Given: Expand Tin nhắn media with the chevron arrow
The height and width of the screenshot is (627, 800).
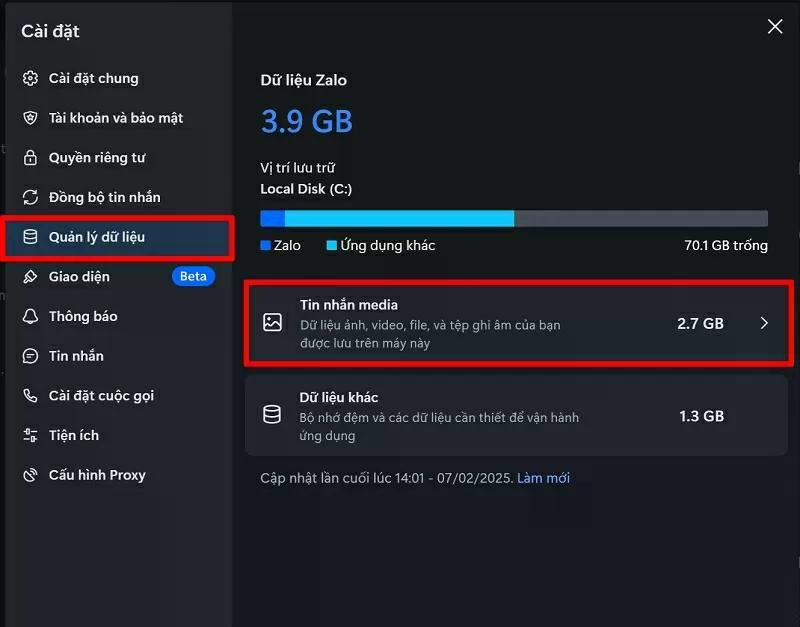Looking at the screenshot, I should [764, 323].
